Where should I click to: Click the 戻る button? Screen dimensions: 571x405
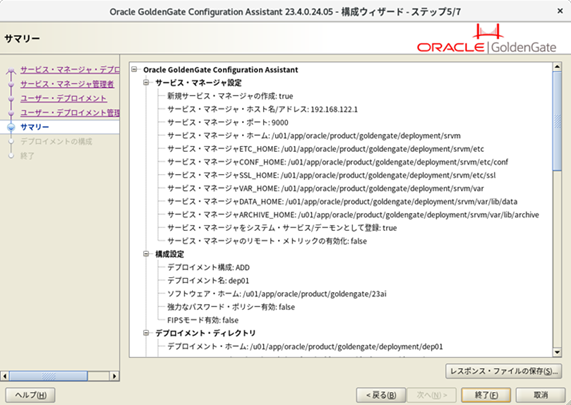pos(381,395)
